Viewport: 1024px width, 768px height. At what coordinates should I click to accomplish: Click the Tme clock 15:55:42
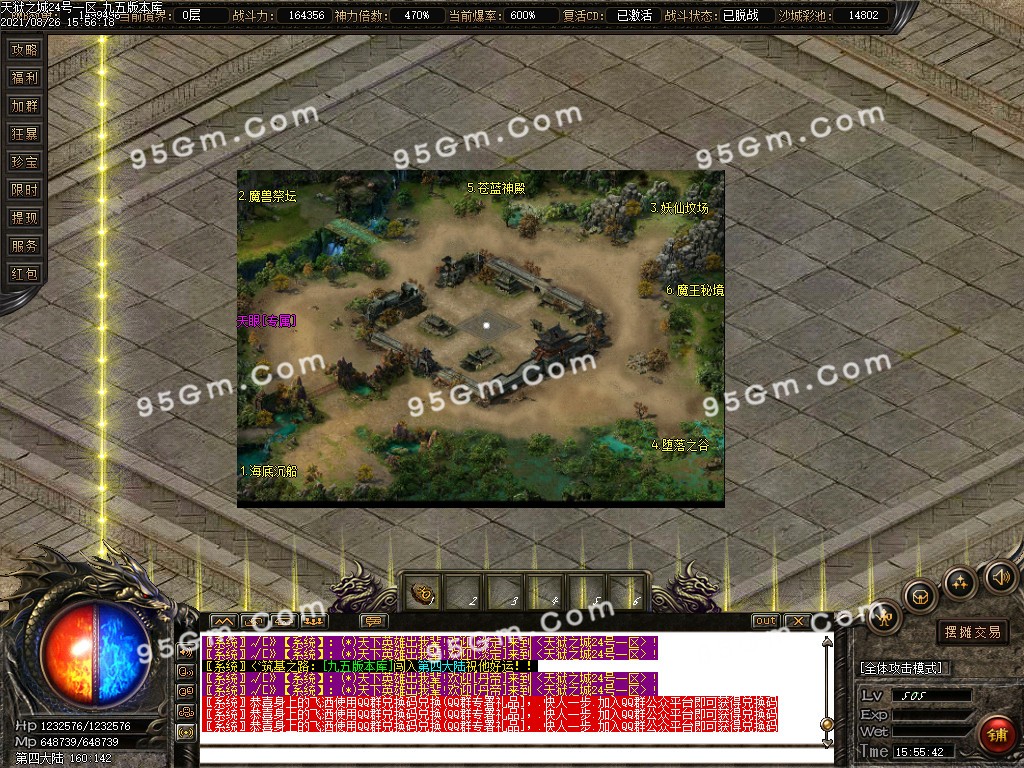[920, 752]
